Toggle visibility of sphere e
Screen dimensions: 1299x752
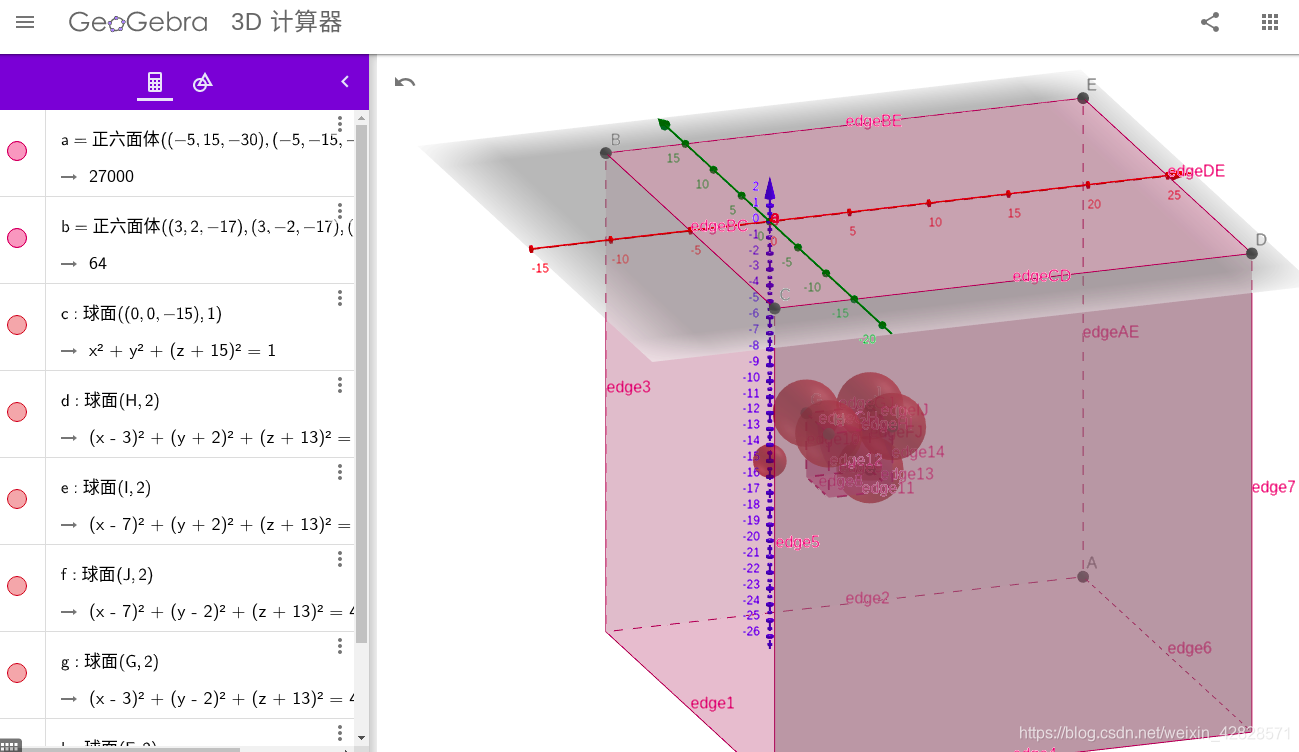click(17, 499)
